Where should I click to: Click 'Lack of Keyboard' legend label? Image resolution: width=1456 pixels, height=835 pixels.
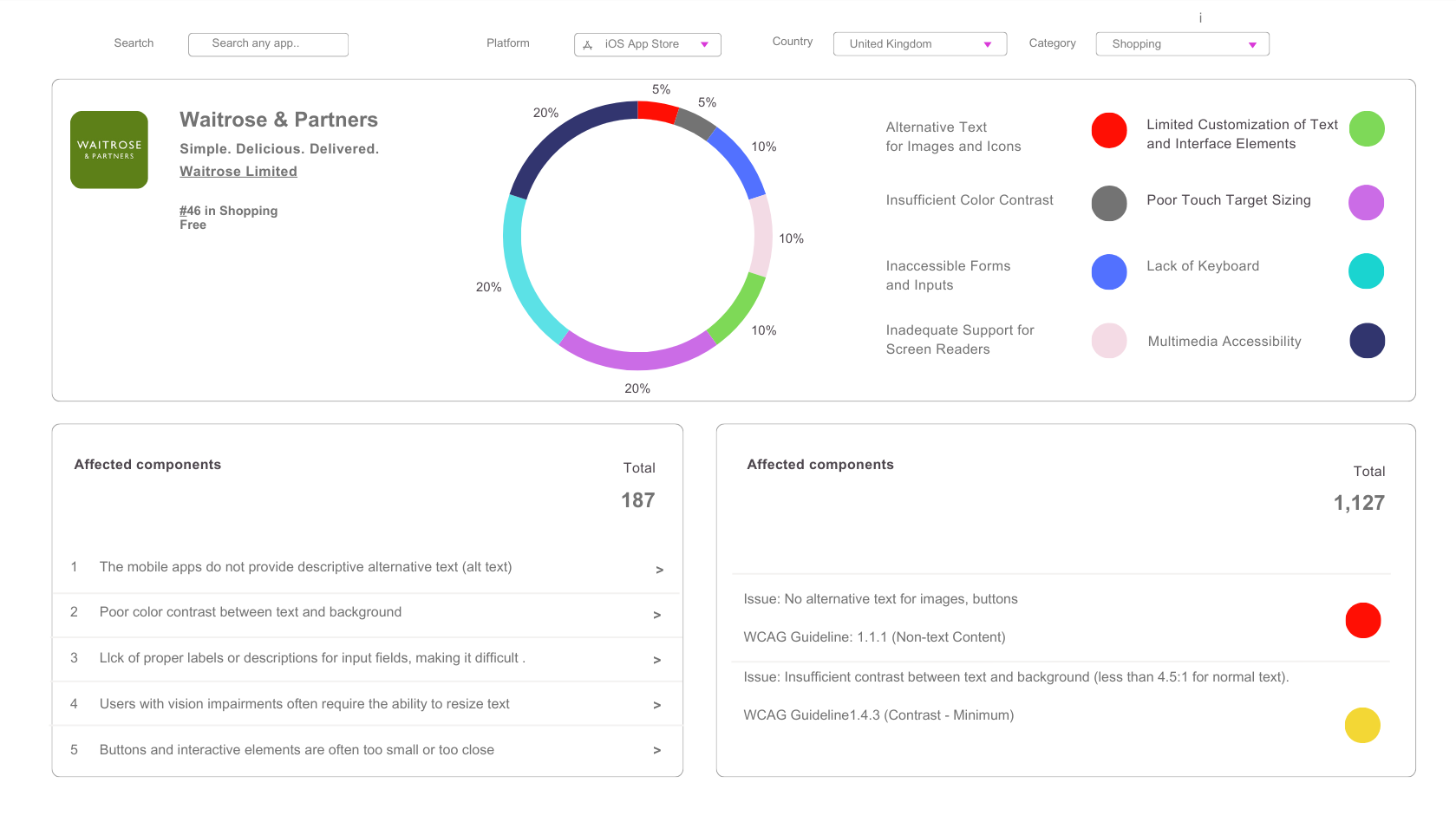coord(1203,266)
